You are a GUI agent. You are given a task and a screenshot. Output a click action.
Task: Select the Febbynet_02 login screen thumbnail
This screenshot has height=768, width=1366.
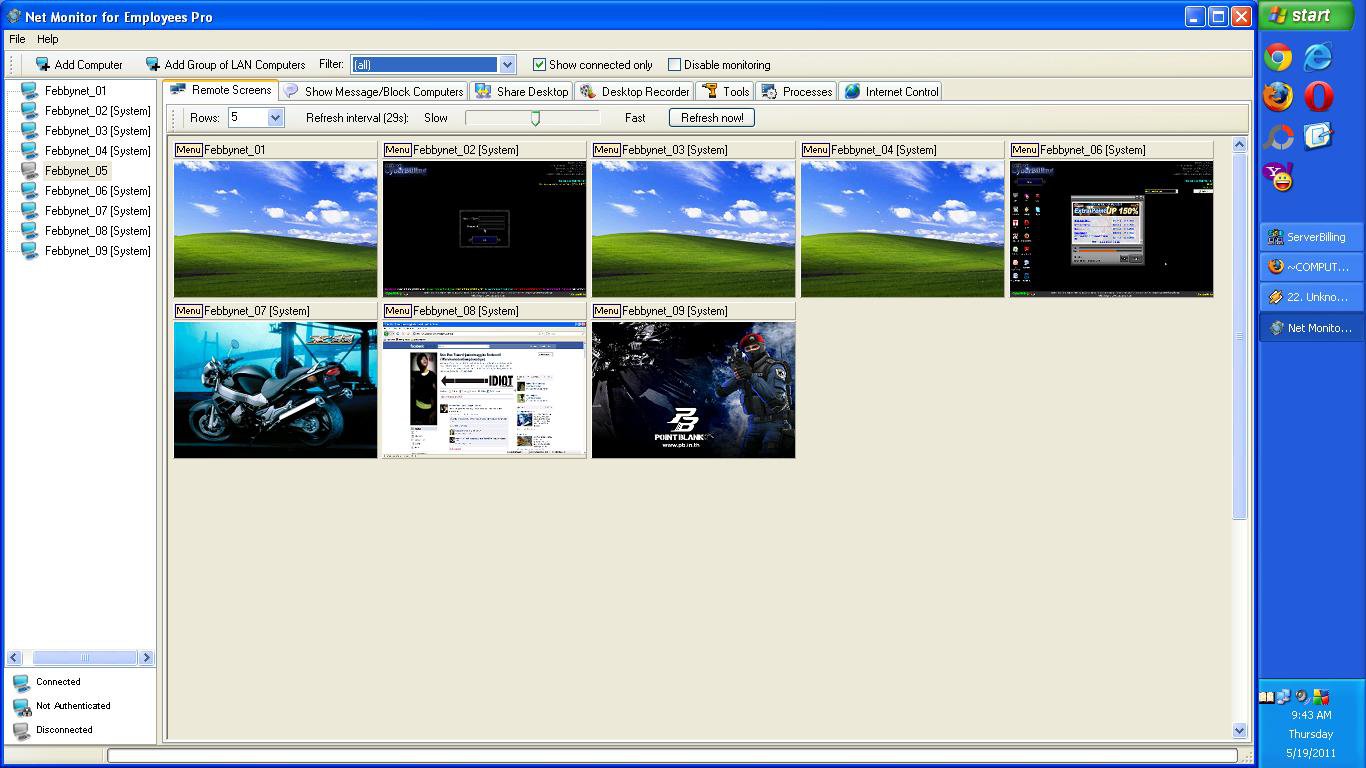point(484,229)
